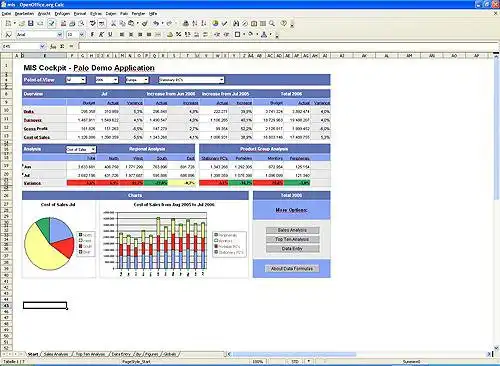Run the Spellcheck toolbar icon
The image size is (500, 366).
click(x=92, y=23)
